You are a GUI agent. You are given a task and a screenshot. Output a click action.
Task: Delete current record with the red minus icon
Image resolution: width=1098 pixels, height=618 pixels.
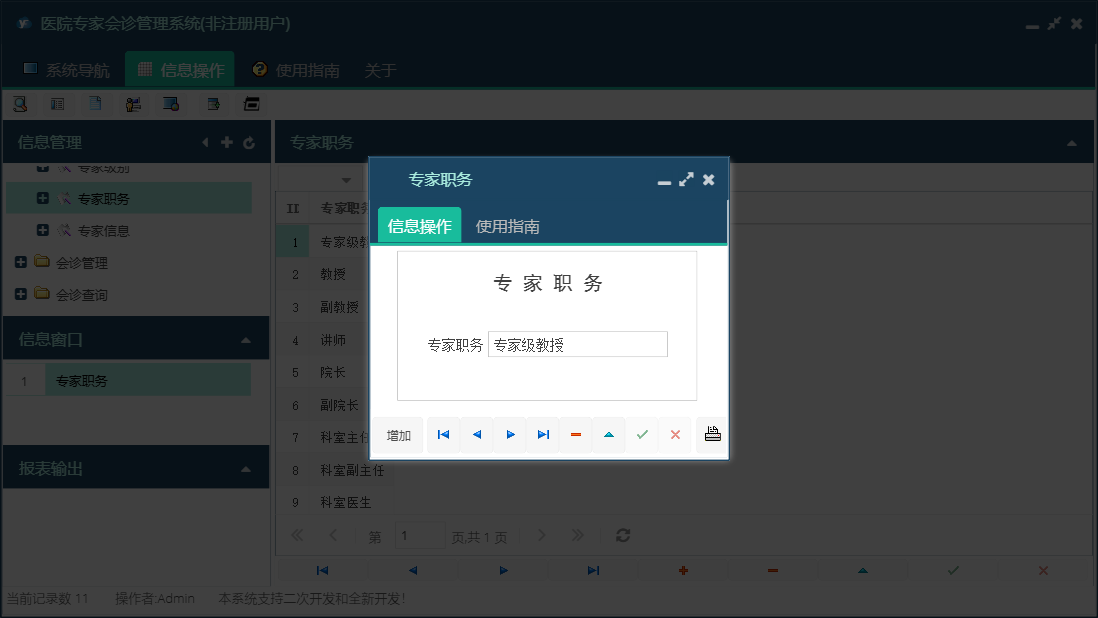pos(576,433)
